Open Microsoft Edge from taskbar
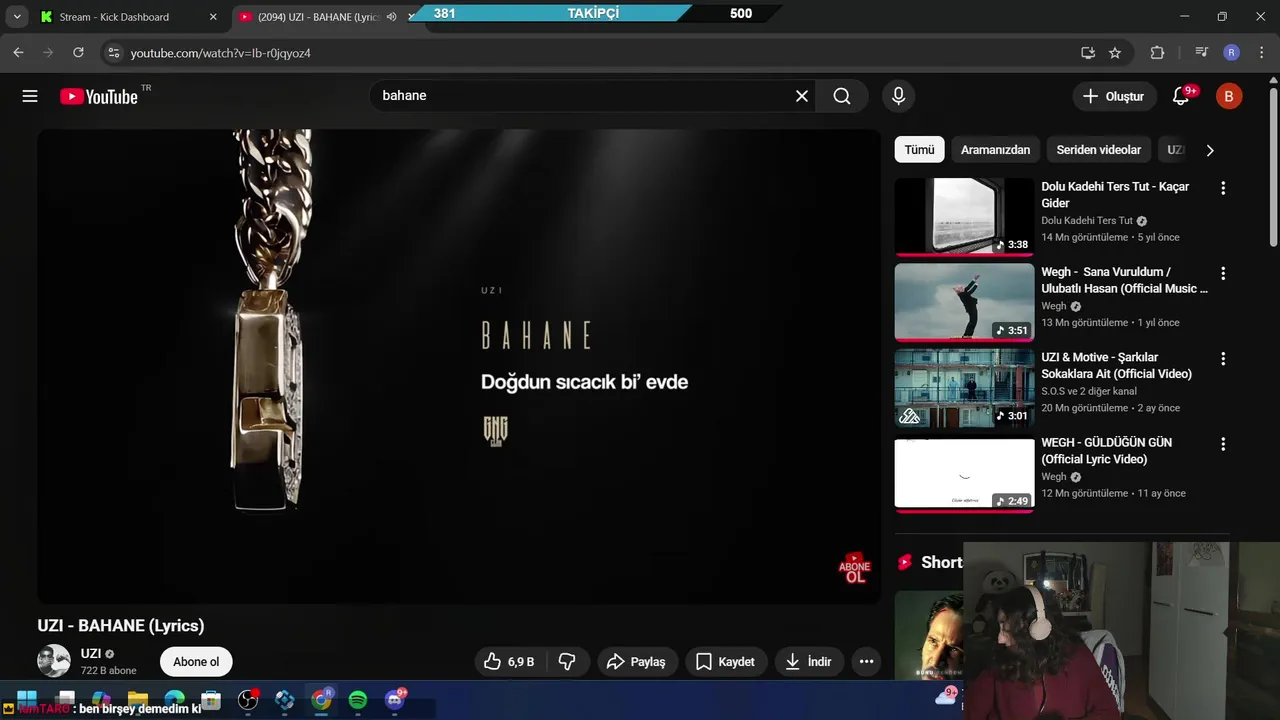The width and height of the screenshot is (1280, 720). point(174,700)
